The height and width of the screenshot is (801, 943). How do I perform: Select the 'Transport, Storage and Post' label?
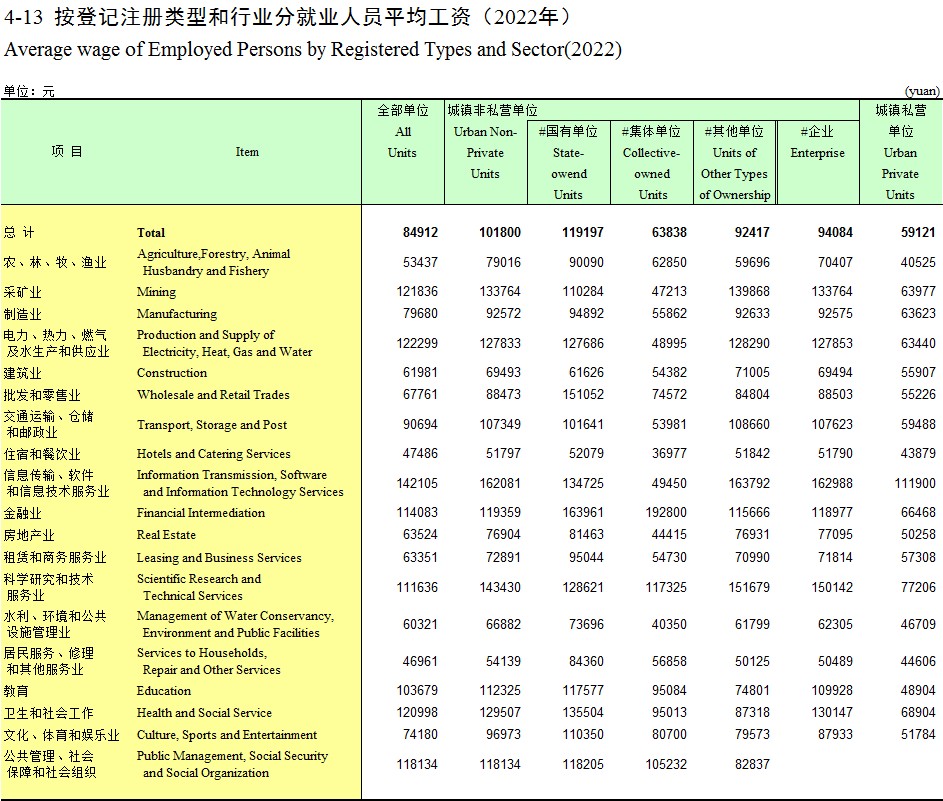[212, 425]
